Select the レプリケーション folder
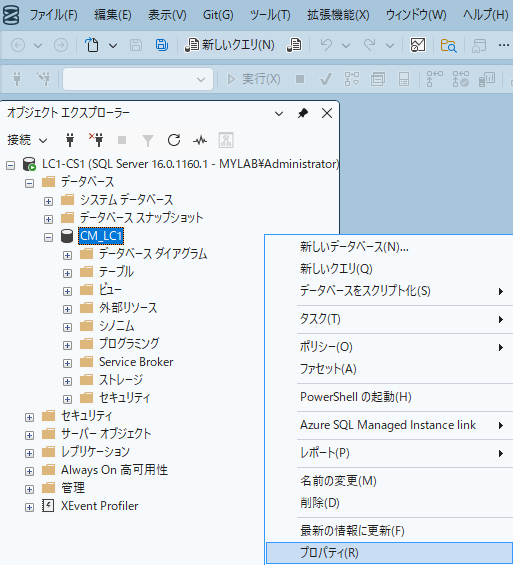The height and width of the screenshot is (565, 513). click(95, 452)
